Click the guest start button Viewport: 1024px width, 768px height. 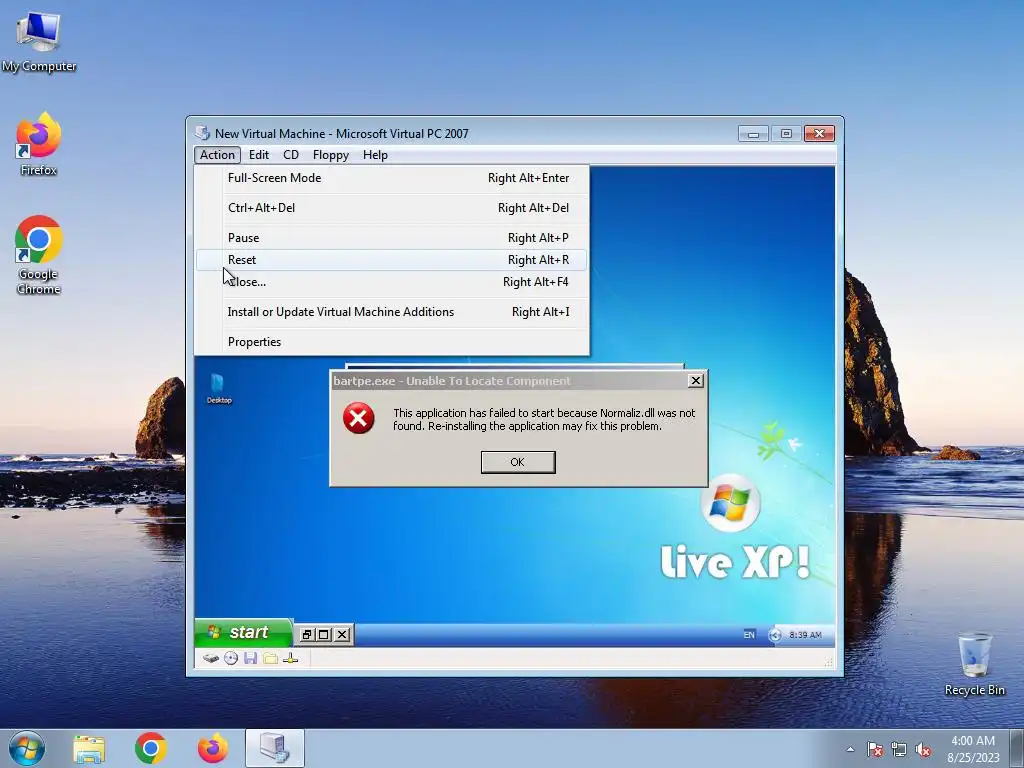click(243, 632)
